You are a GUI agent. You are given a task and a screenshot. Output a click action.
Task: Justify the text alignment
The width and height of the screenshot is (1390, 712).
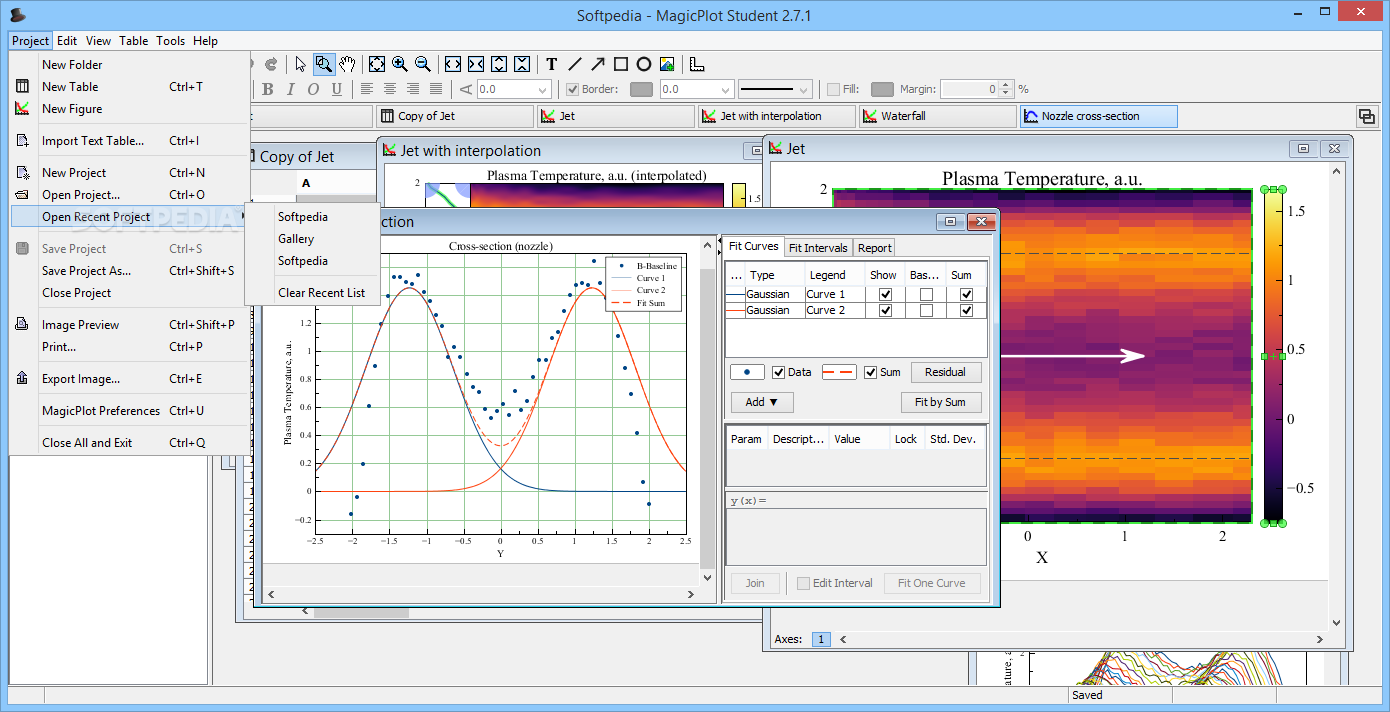(x=436, y=89)
